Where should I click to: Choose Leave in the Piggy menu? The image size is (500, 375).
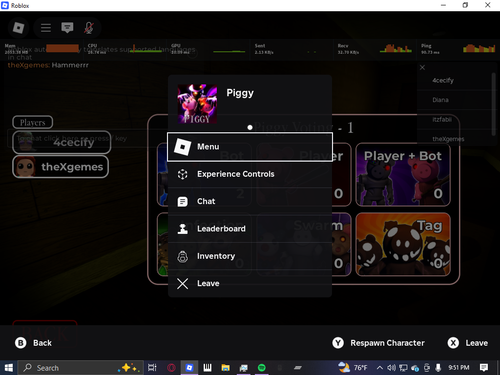(250, 284)
